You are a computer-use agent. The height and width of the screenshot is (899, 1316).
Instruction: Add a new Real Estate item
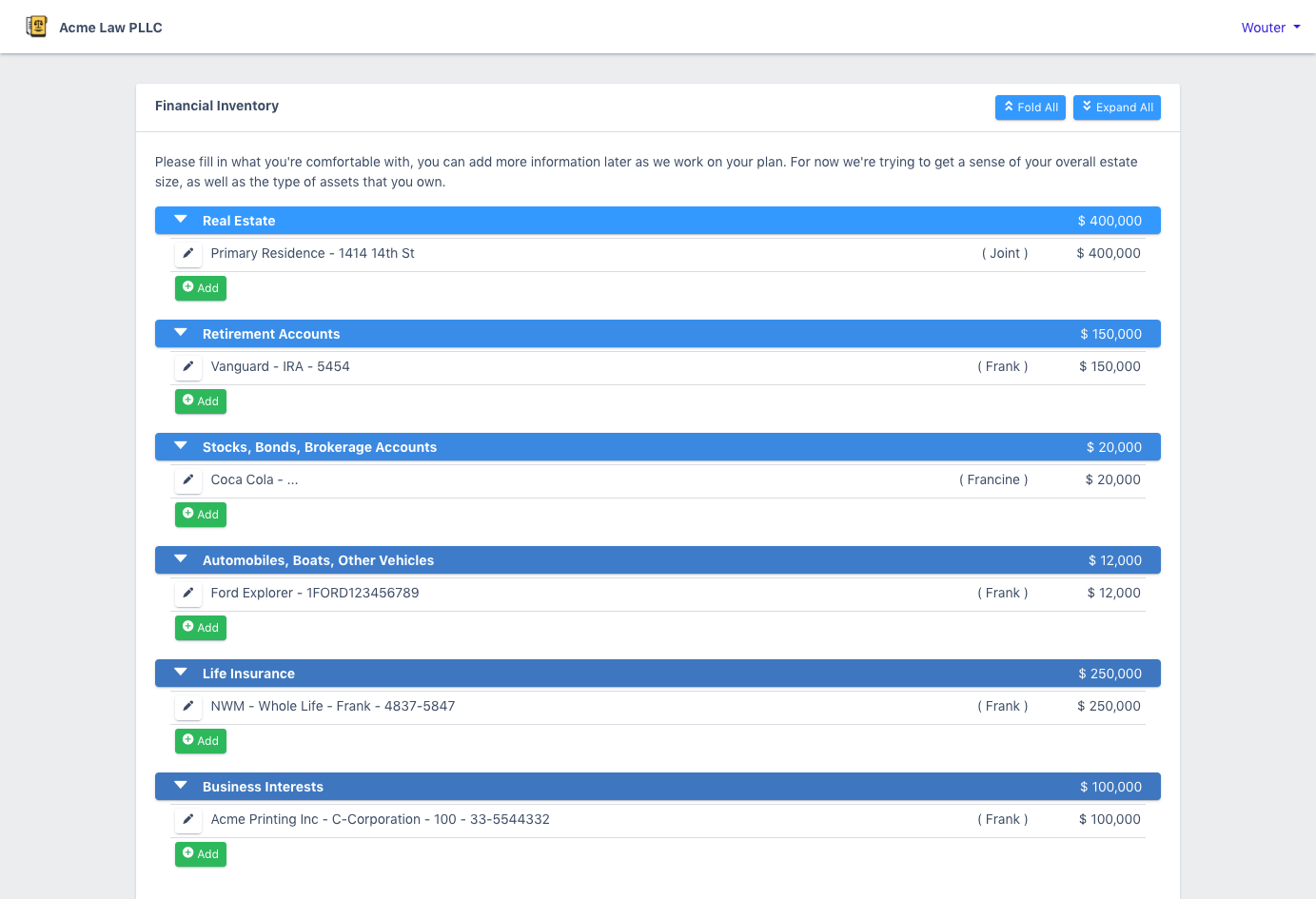(201, 288)
